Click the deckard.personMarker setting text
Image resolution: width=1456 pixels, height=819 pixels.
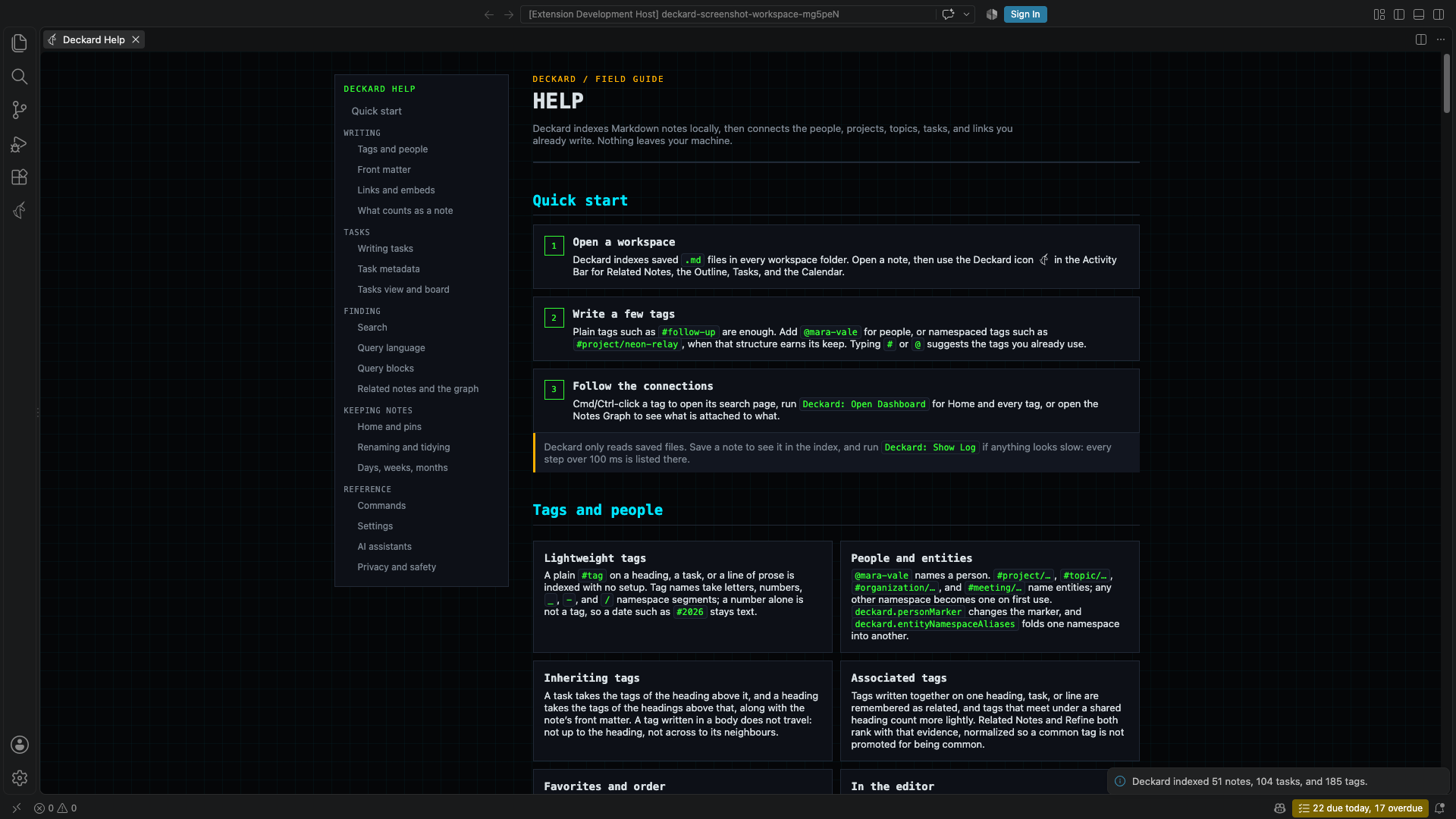pyautogui.click(x=908, y=612)
